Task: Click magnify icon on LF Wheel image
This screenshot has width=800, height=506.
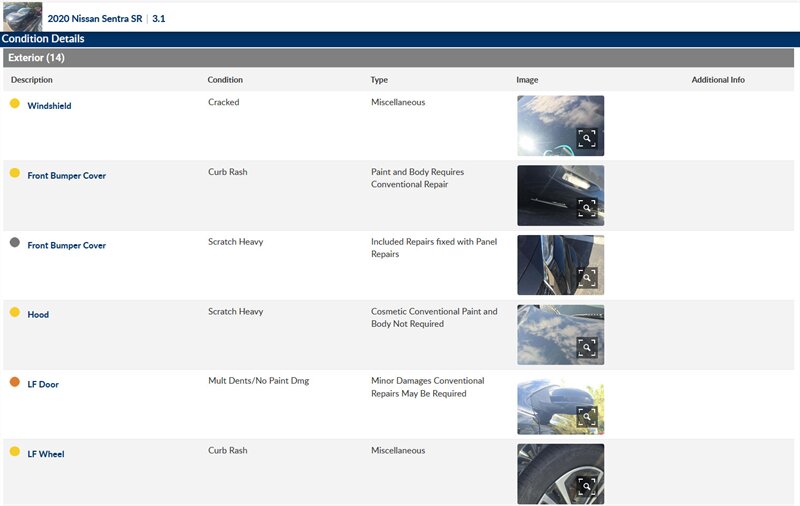Action: pos(587,486)
